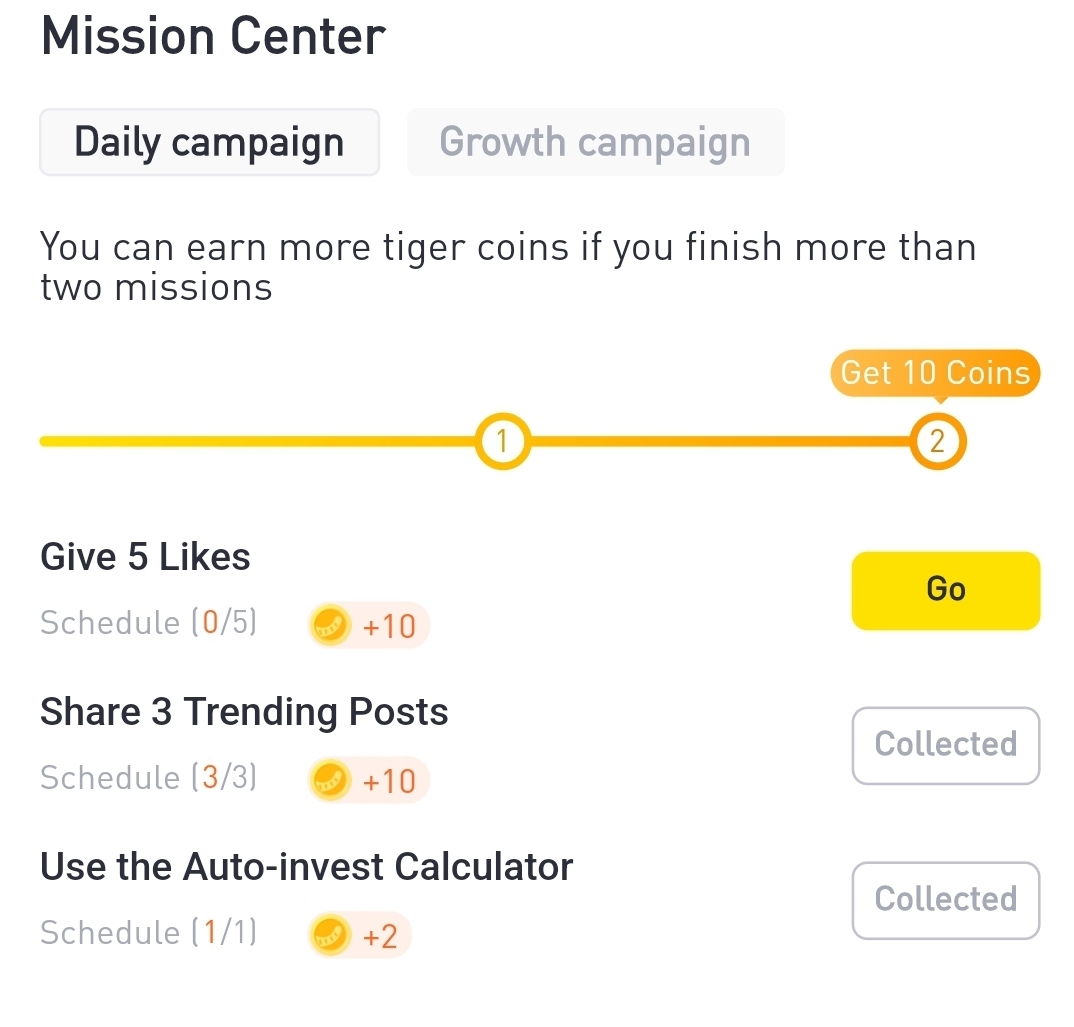Tap the coin icon for Share 3 Trending Posts

click(x=331, y=781)
